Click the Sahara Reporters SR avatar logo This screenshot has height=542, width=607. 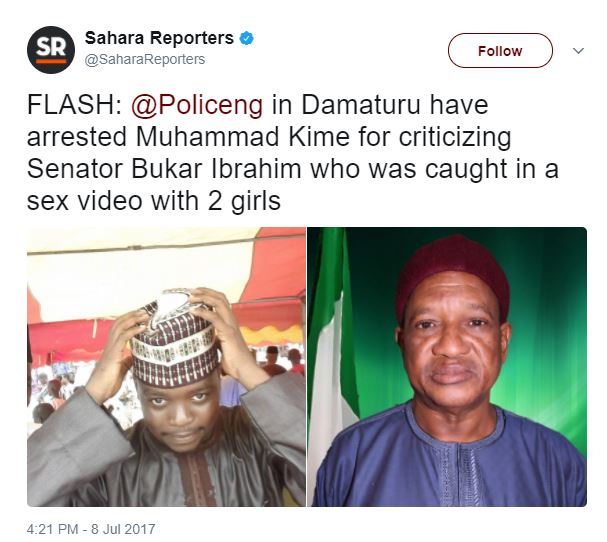tap(47, 51)
